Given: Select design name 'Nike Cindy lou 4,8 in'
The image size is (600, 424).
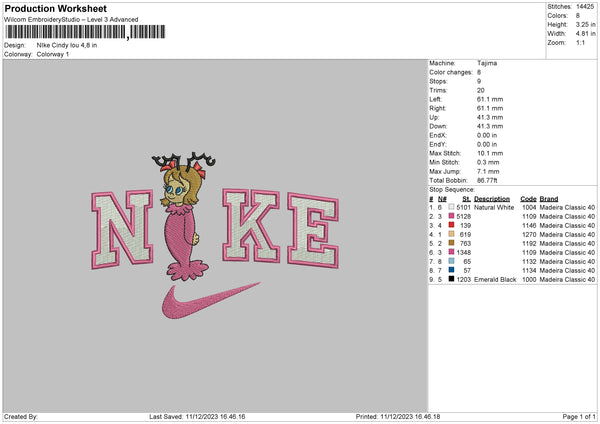Looking at the screenshot, I should click(67, 45).
